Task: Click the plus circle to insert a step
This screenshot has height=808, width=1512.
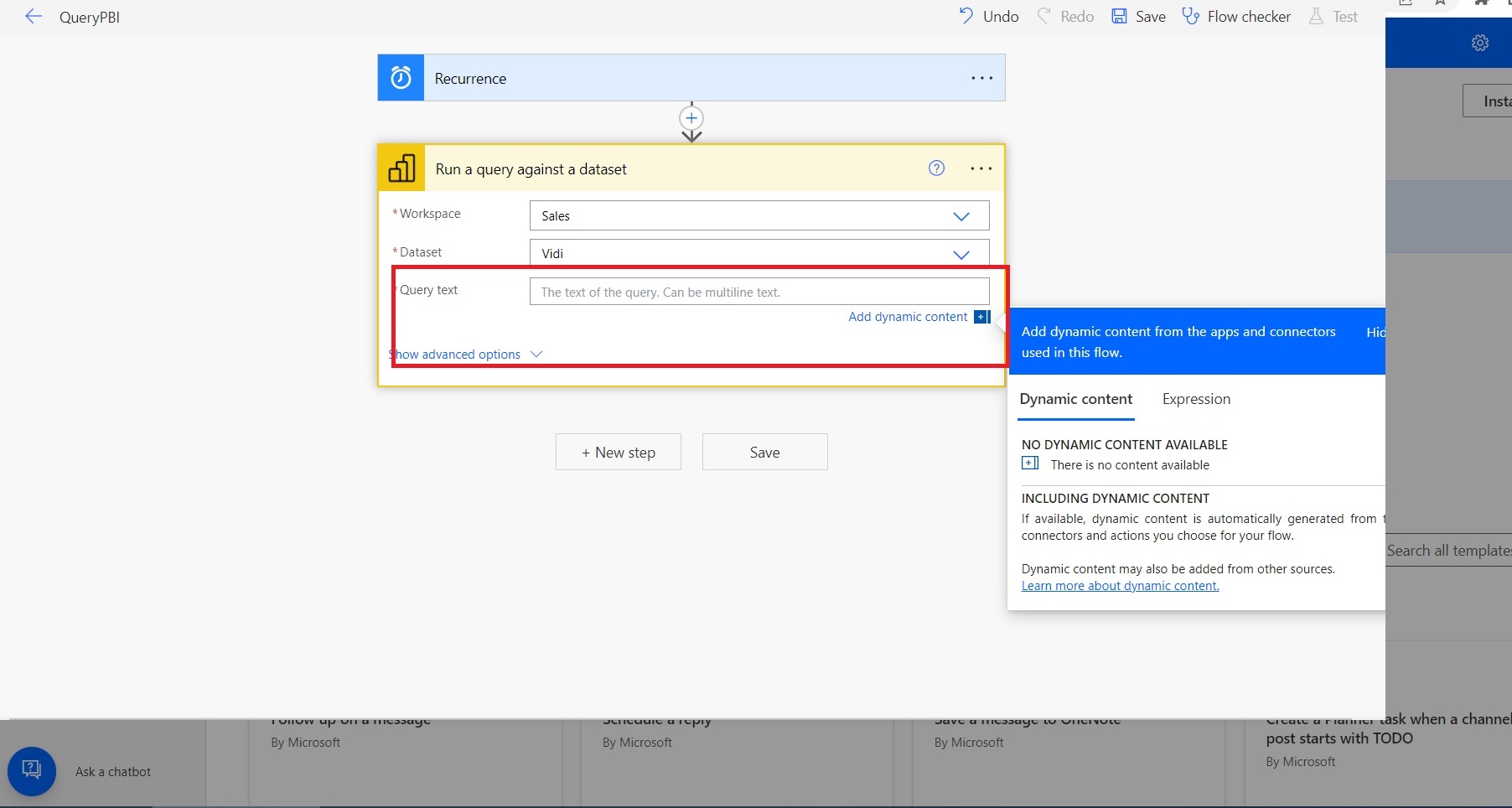Action: pyautogui.click(x=691, y=117)
